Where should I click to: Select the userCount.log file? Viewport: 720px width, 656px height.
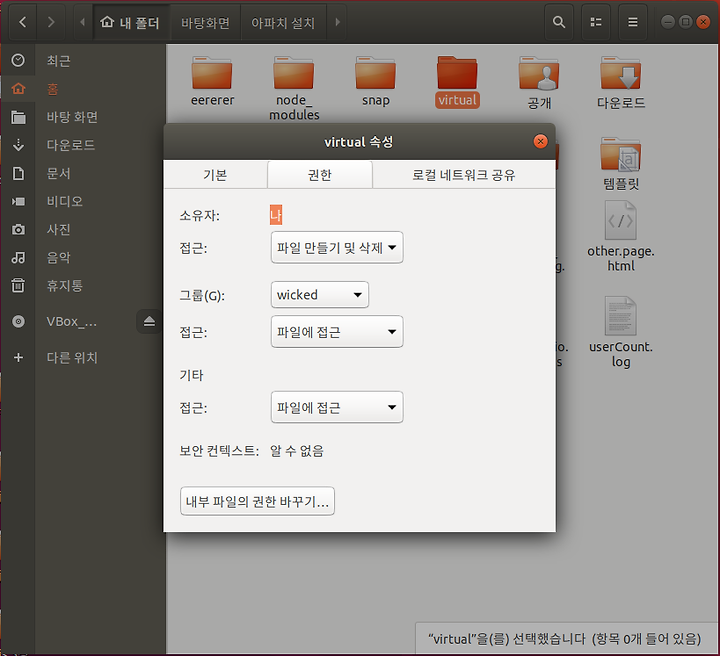[x=620, y=332]
